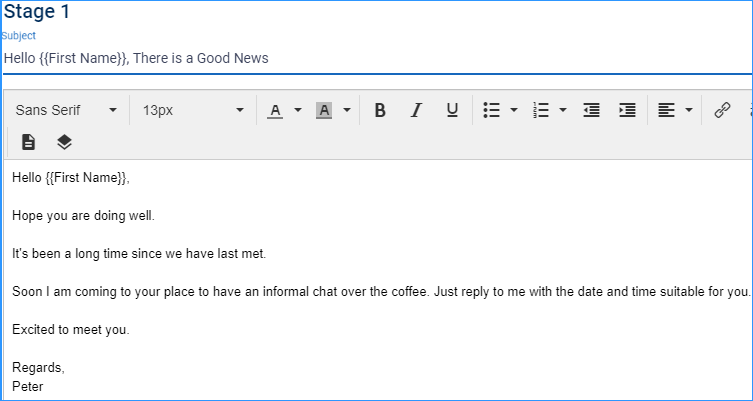
Task: Click the 'Subject' field label
Action: [19, 36]
